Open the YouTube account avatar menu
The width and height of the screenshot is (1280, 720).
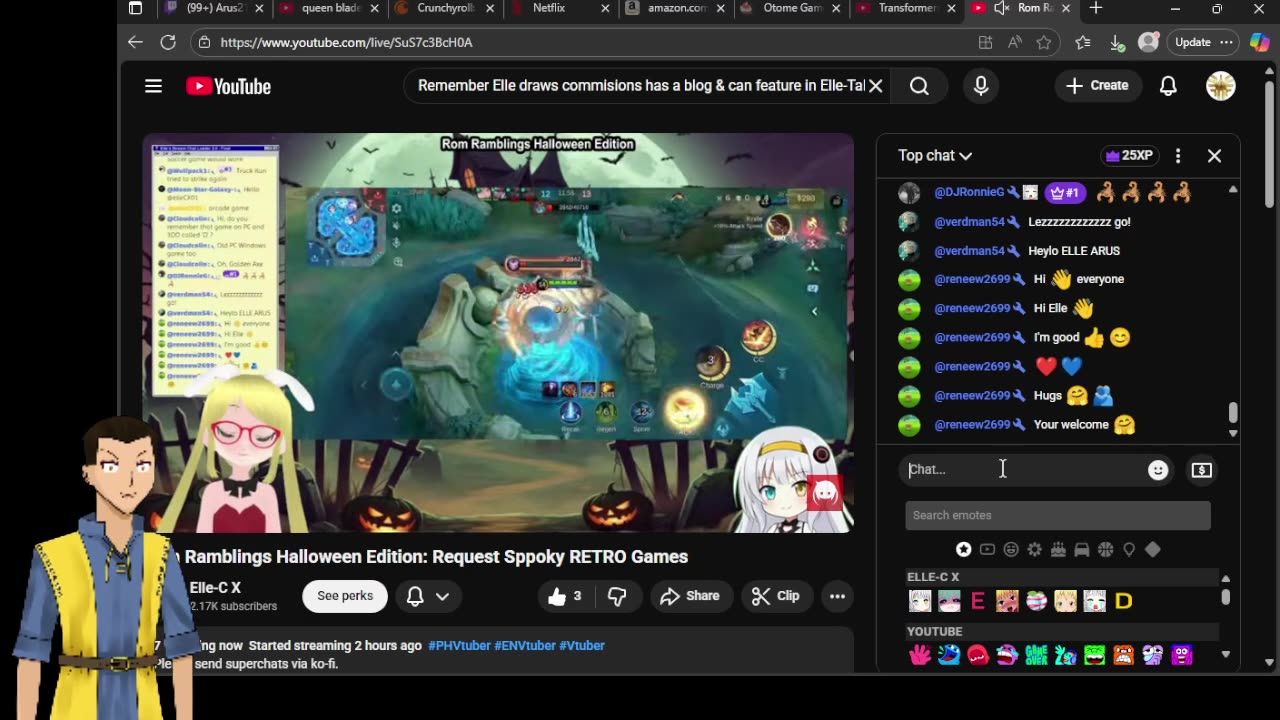(1221, 86)
